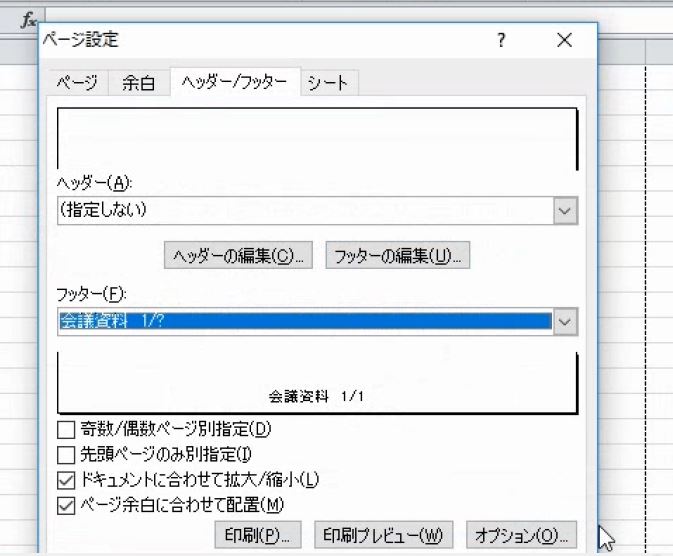This screenshot has height=556, width=673.
Task: Close the ページ設定 dialog
Action: click(x=564, y=40)
